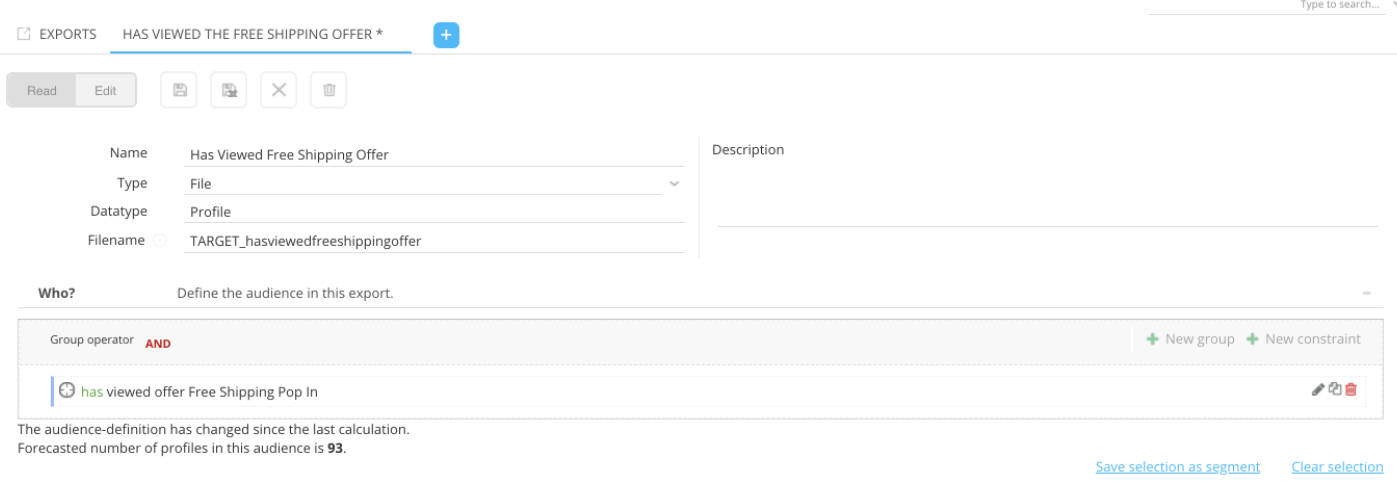The image size is (1397, 486).
Task: Select Has Viewed The Free Shipping Offer tab
Action: tap(253, 34)
